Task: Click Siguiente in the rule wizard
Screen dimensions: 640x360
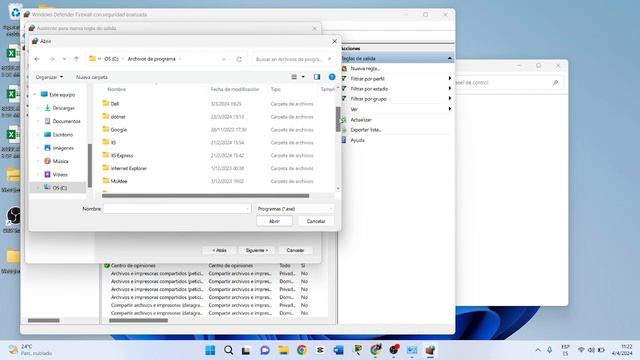Action: [x=257, y=250]
